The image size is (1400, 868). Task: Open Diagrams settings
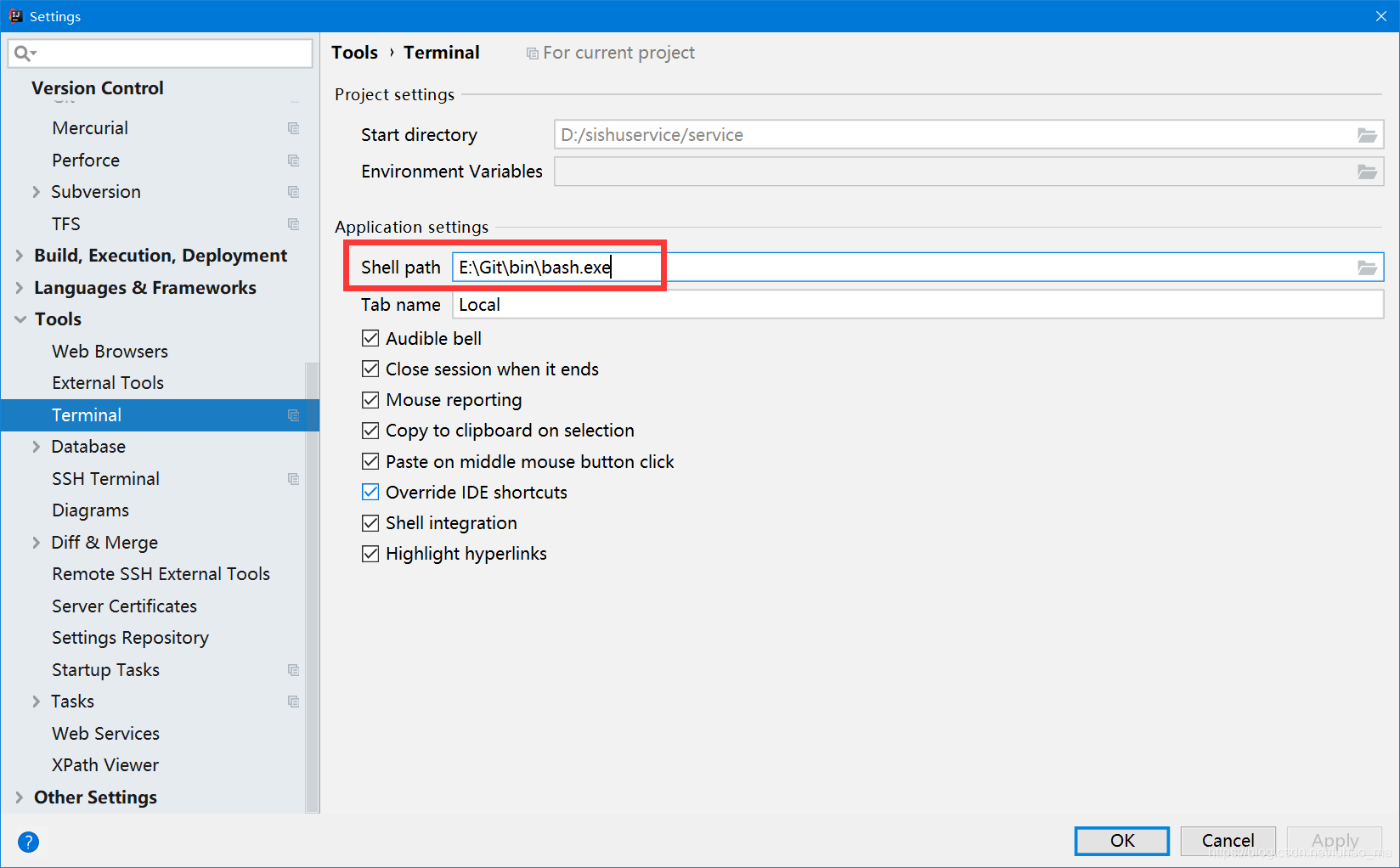[90, 510]
